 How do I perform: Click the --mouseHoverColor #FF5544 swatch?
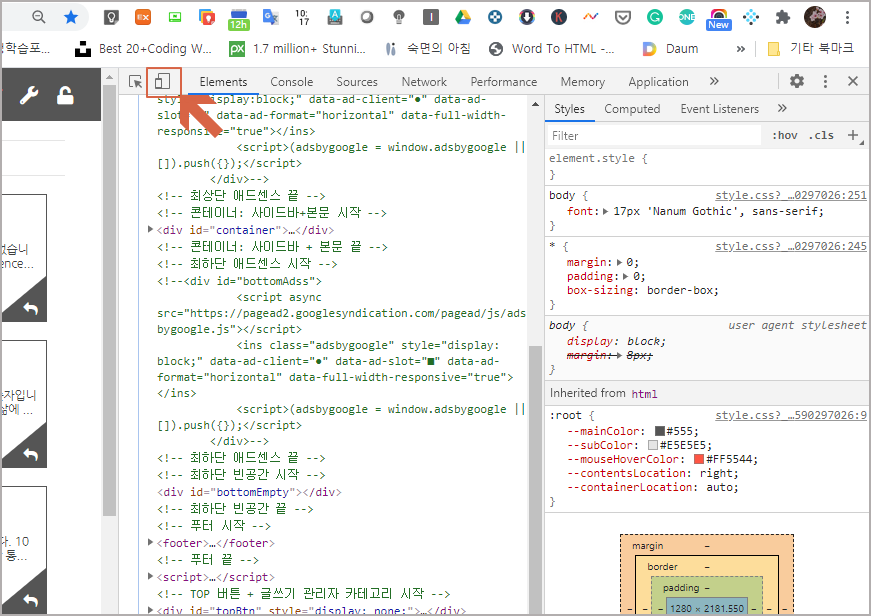click(699, 459)
